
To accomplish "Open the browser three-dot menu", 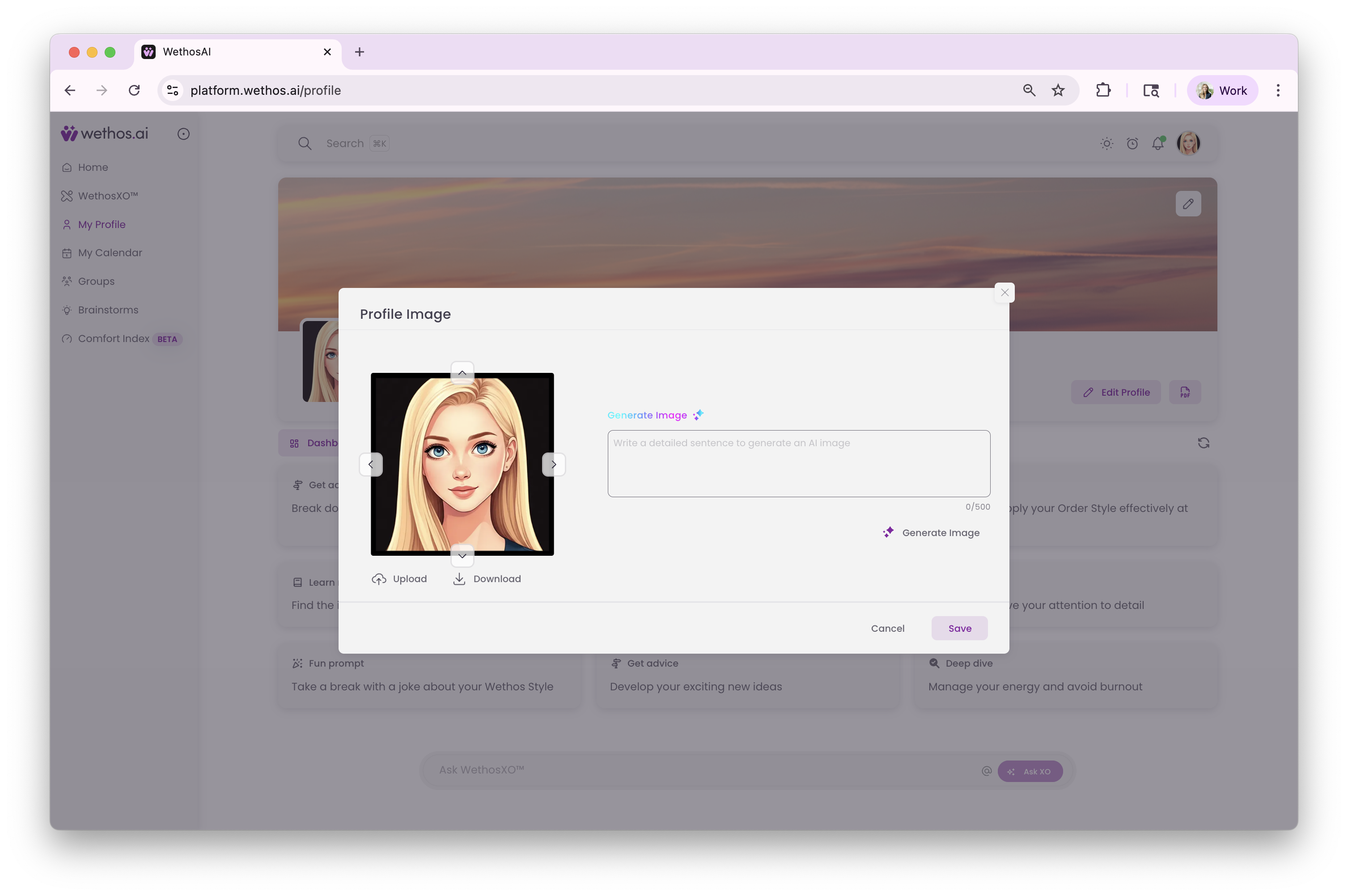I will (1278, 90).
